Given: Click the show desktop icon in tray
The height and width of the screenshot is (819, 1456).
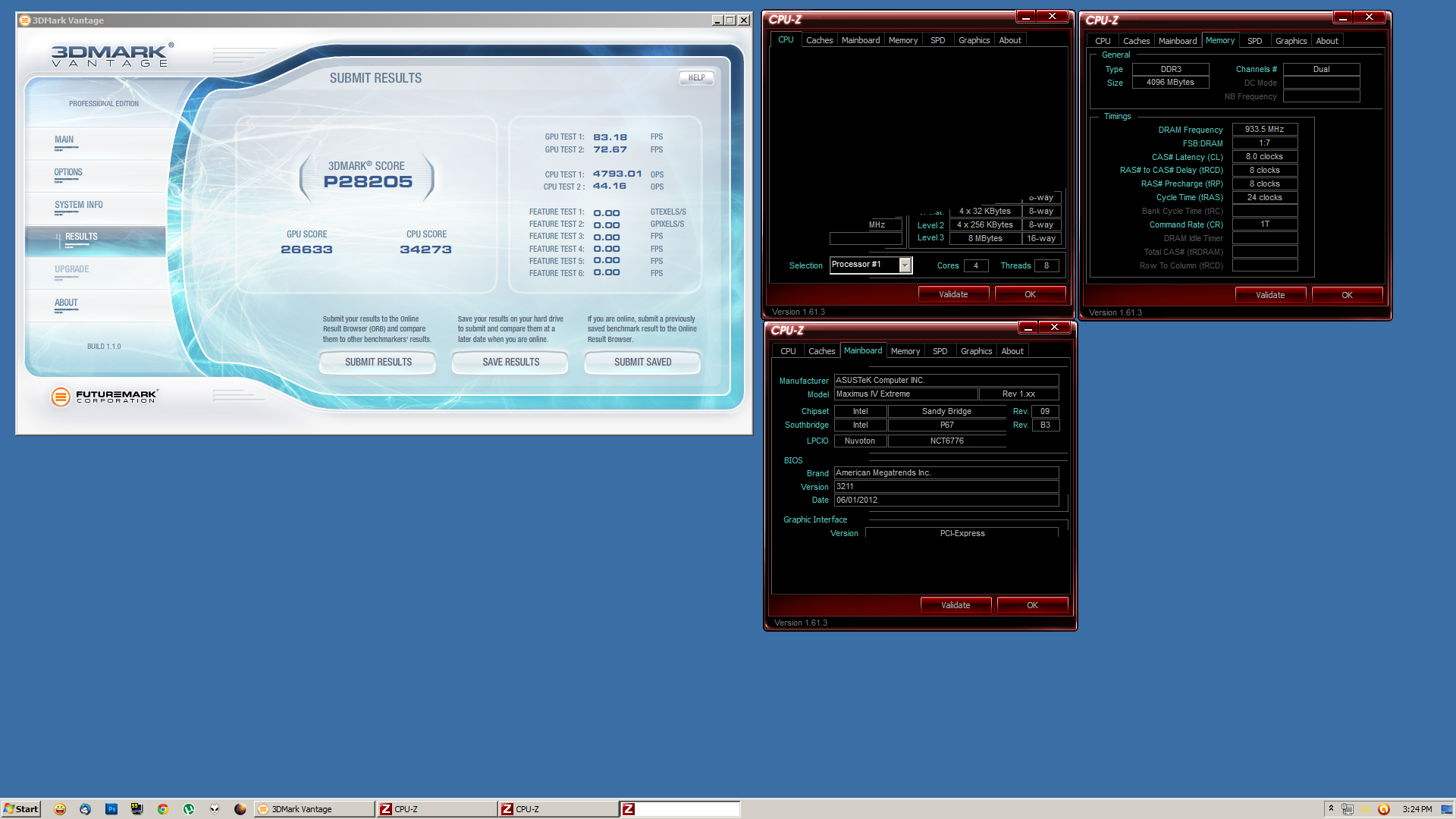Looking at the screenshot, I should [1447, 809].
